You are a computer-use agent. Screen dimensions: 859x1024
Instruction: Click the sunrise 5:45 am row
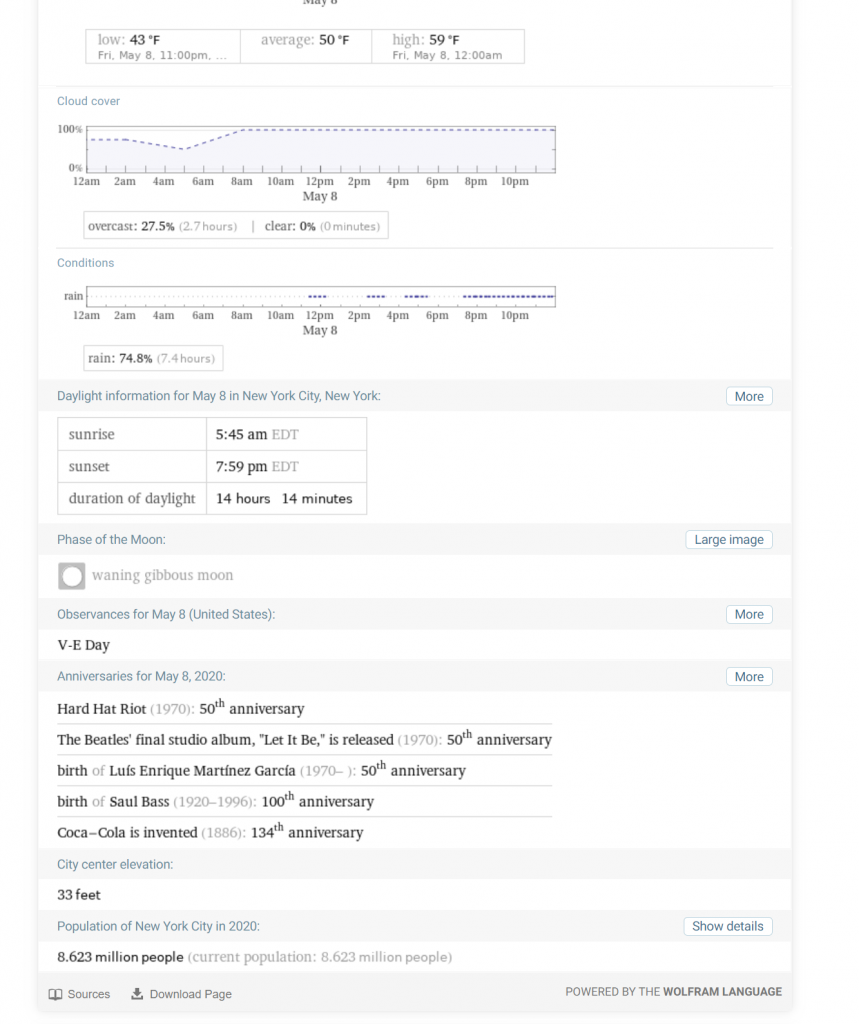tap(212, 435)
